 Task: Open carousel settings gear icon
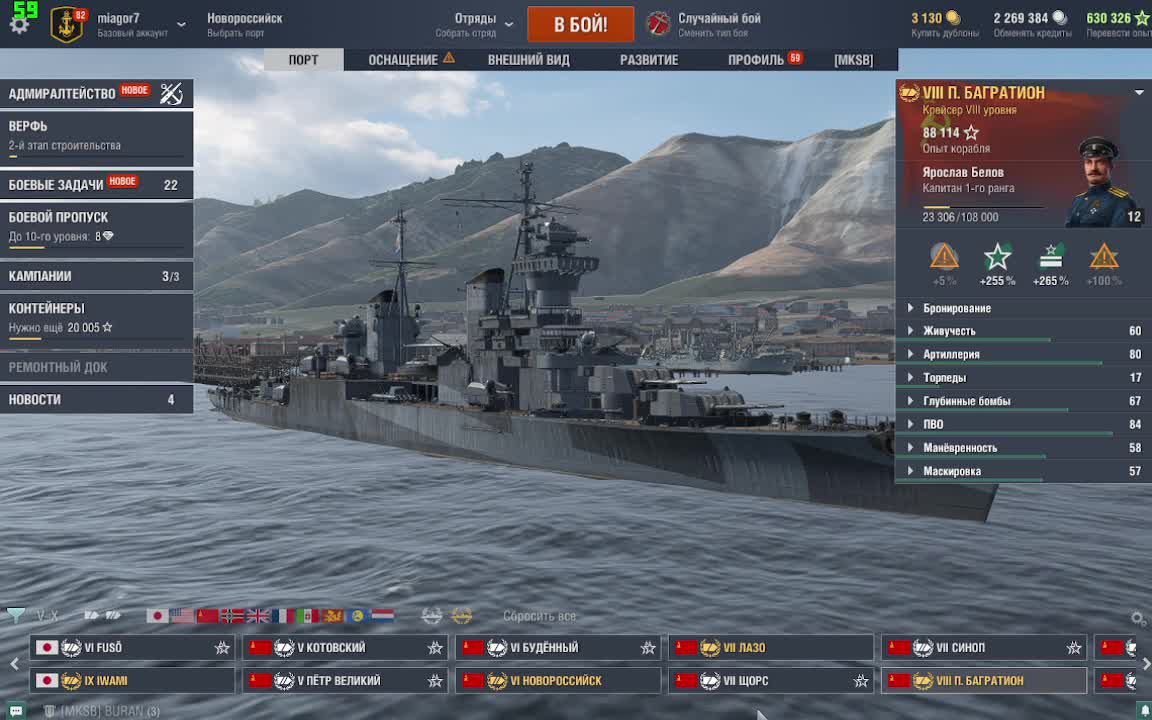coord(1138,618)
